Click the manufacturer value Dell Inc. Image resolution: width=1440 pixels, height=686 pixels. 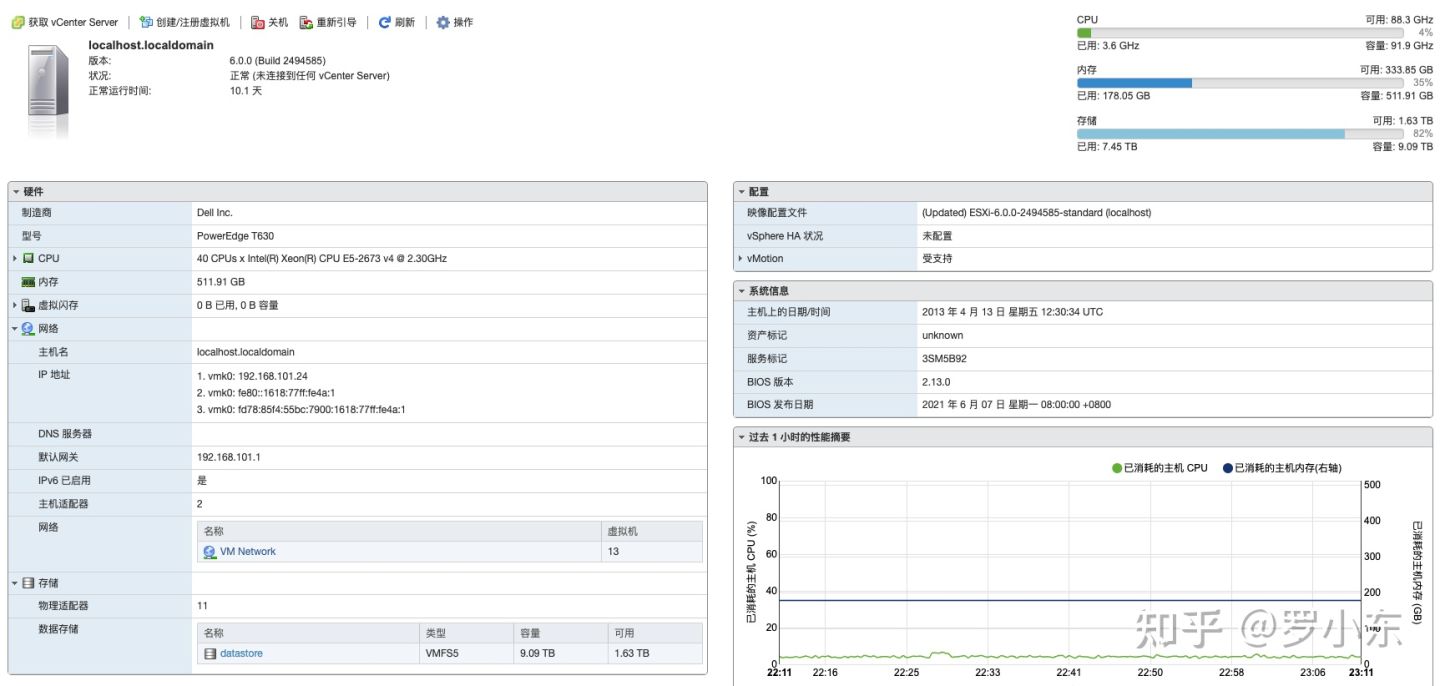[x=215, y=213]
